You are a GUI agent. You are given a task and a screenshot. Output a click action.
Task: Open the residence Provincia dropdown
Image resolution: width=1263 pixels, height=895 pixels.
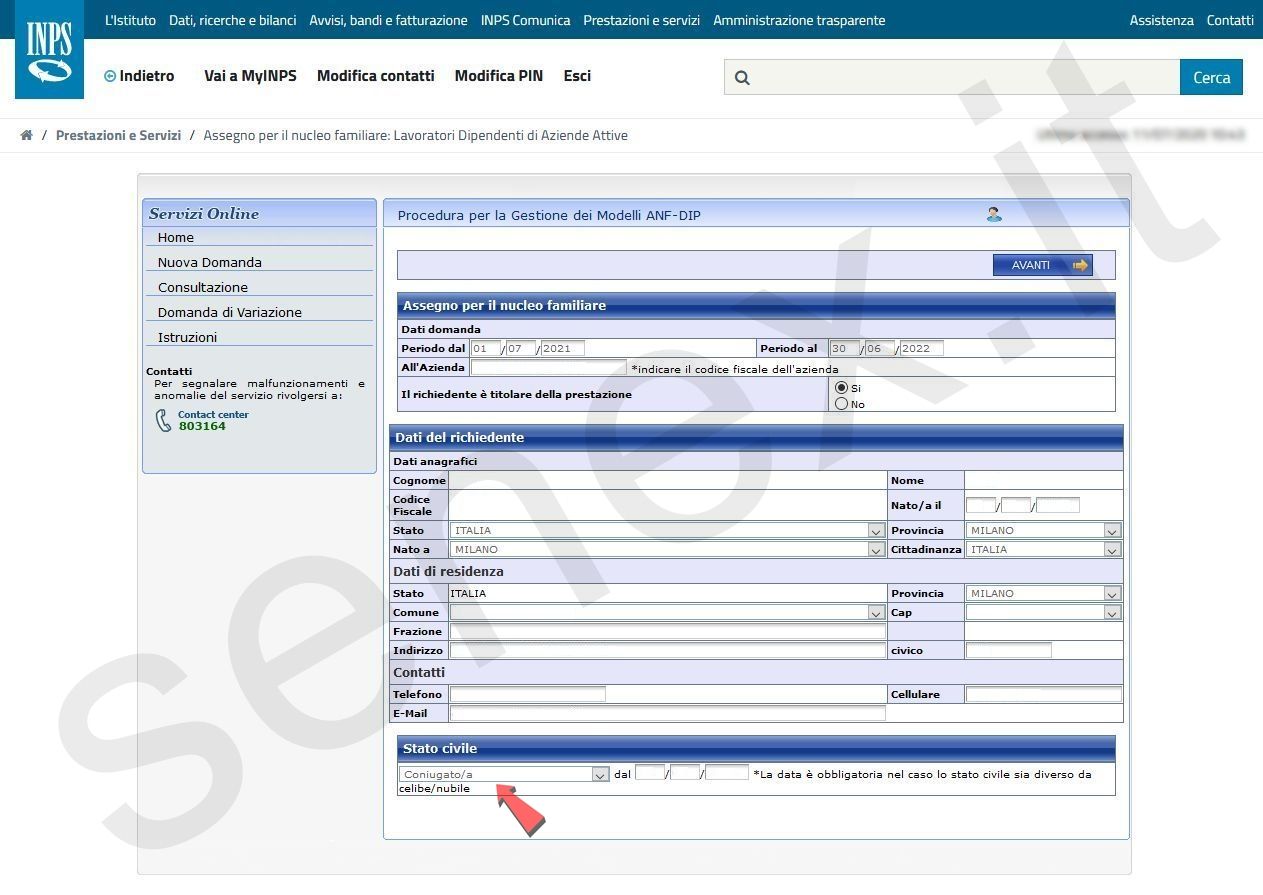1043,594
